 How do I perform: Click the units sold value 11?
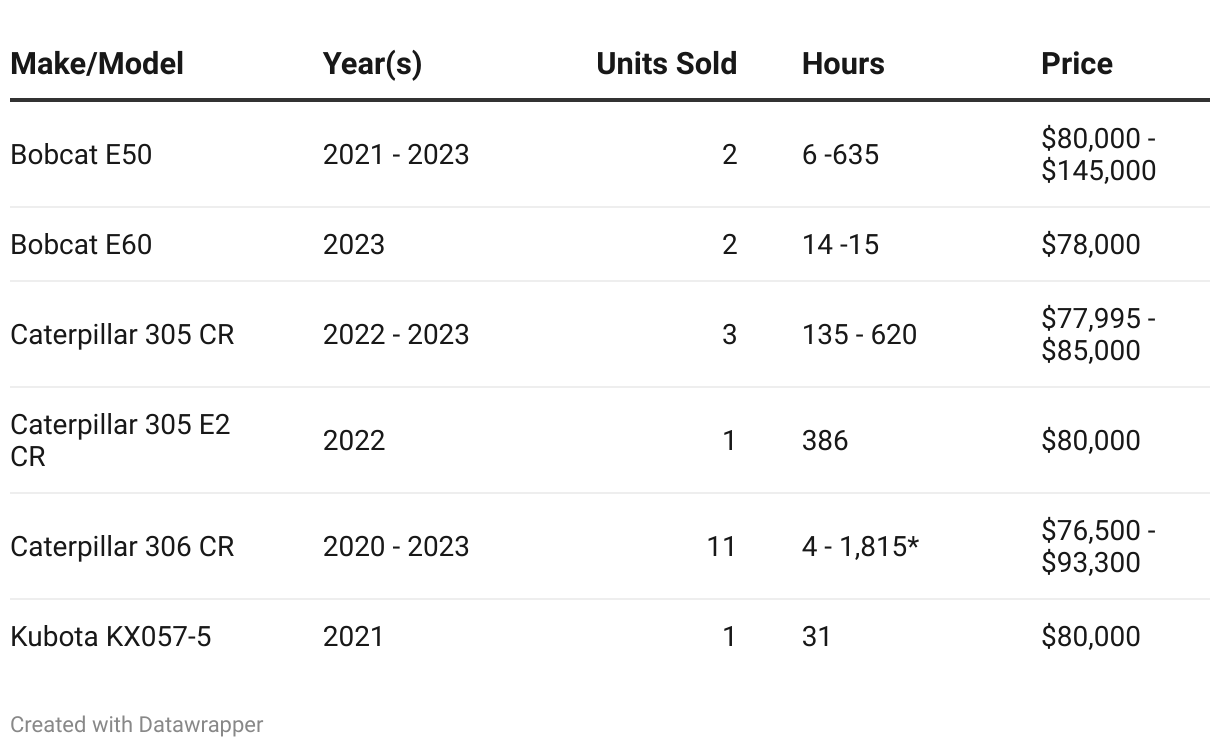tap(721, 547)
